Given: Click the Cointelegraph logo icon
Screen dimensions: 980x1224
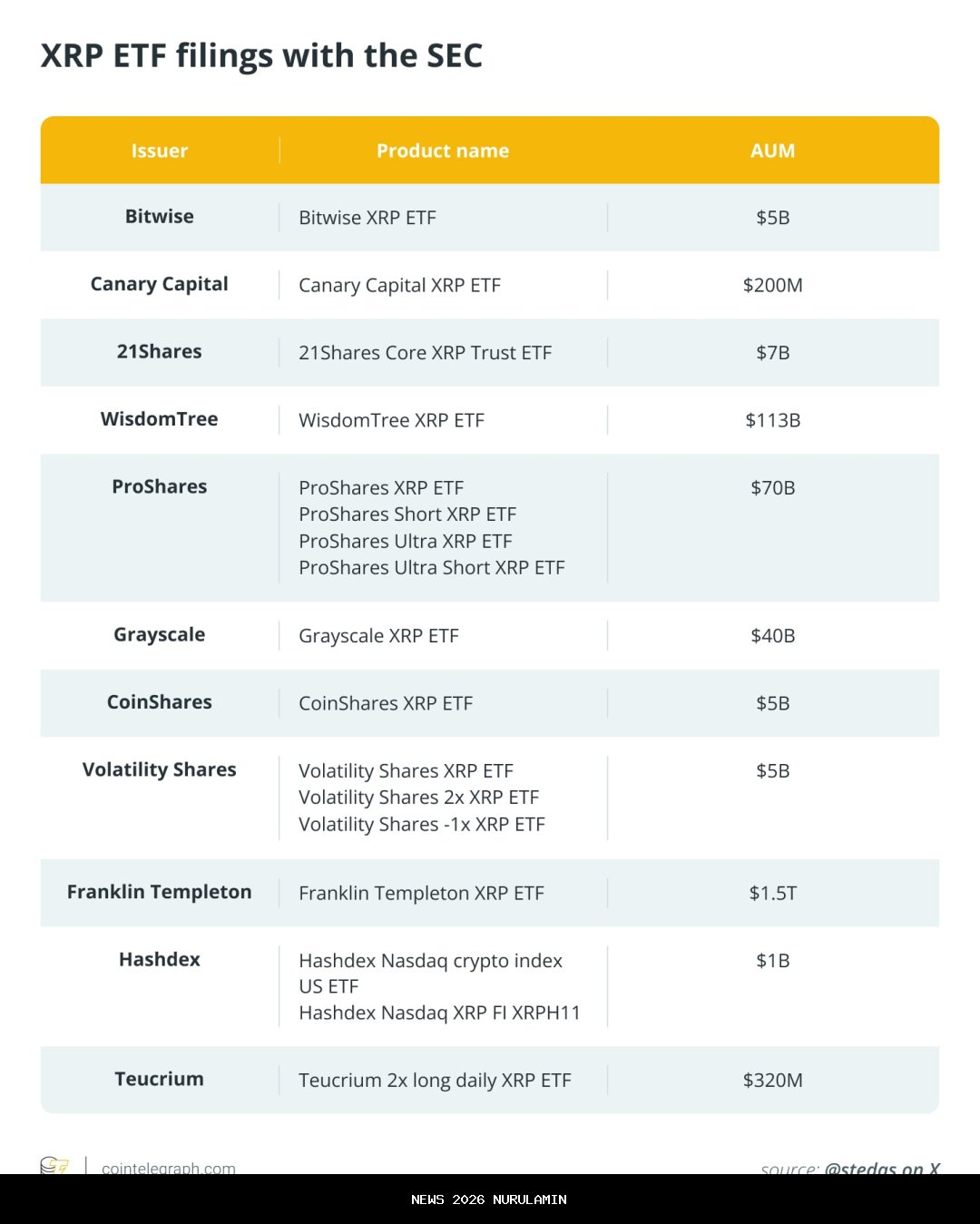Looking at the screenshot, I should [54, 1165].
